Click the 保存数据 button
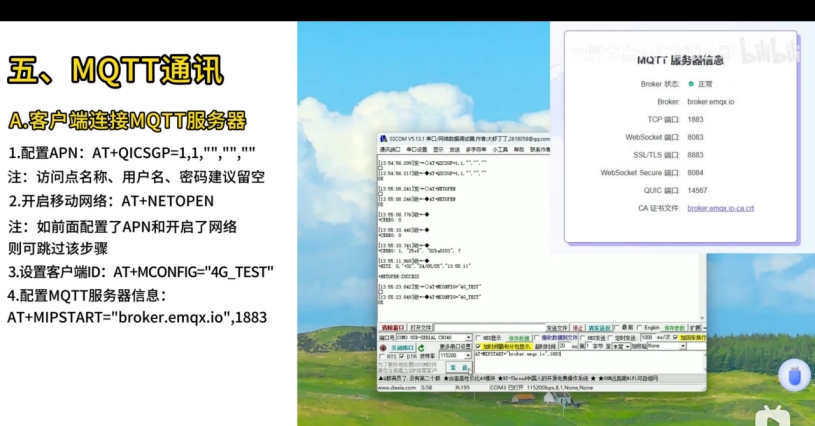The height and width of the screenshot is (426, 815). point(518,338)
